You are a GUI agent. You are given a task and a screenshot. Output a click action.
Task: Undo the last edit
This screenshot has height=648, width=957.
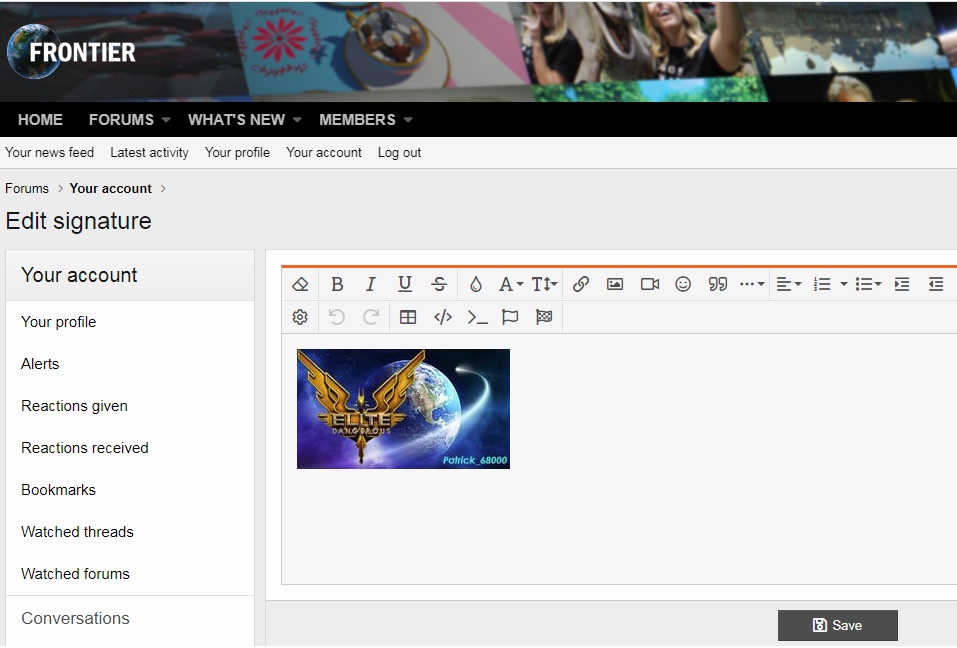(x=336, y=317)
